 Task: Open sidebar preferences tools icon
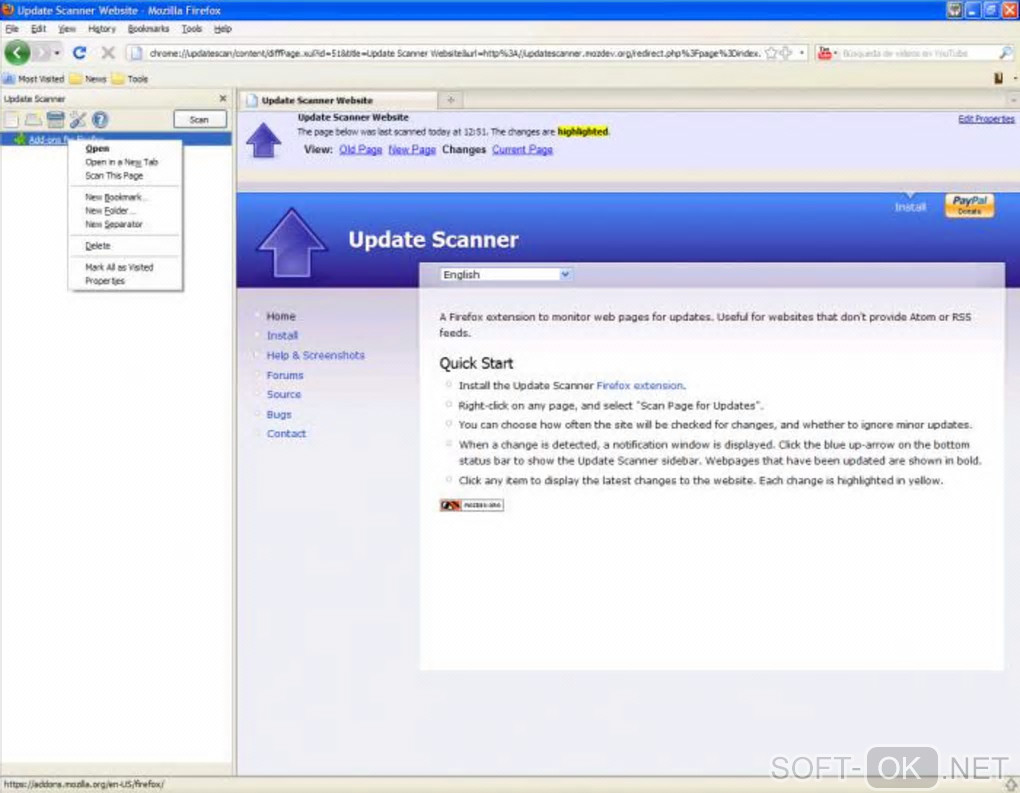(x=78, y=119)
